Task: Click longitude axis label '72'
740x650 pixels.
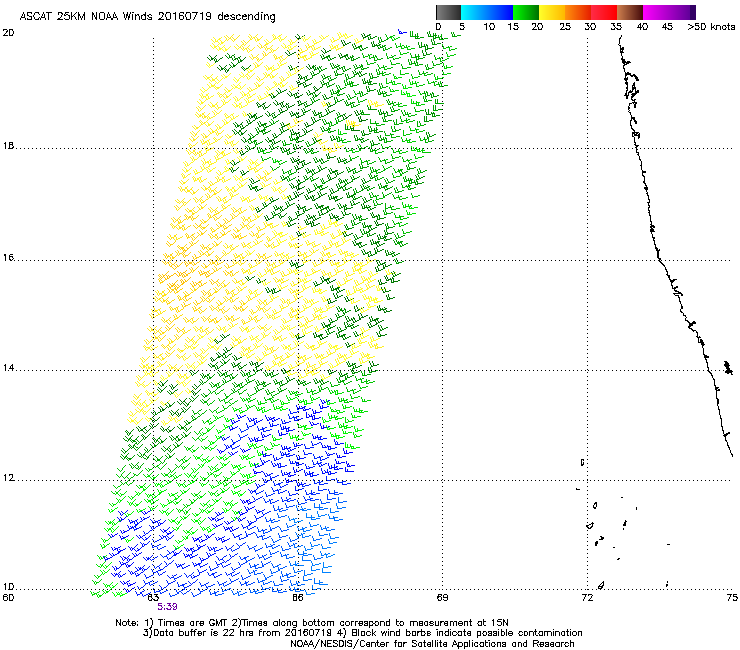Action: point(587,598)
